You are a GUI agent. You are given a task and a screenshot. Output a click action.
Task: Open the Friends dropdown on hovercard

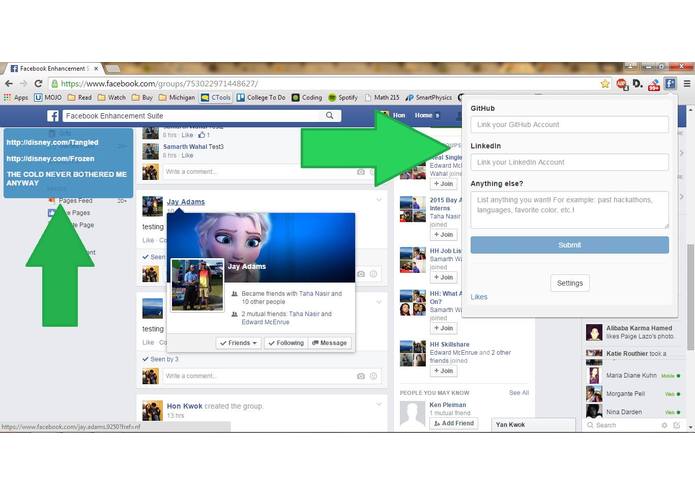[238, 343]
